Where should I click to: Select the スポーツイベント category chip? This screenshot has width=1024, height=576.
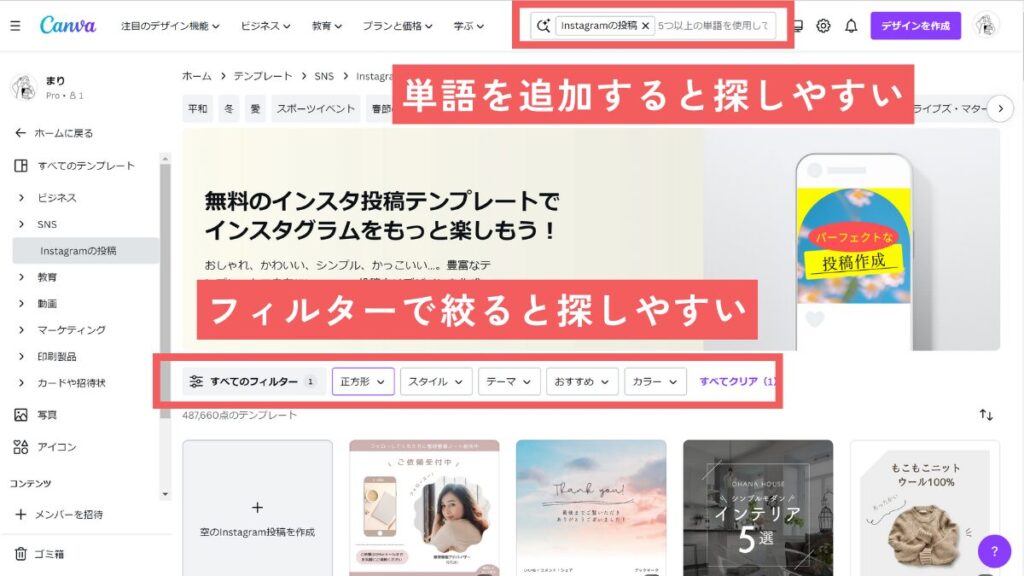[x=315, y=108]
